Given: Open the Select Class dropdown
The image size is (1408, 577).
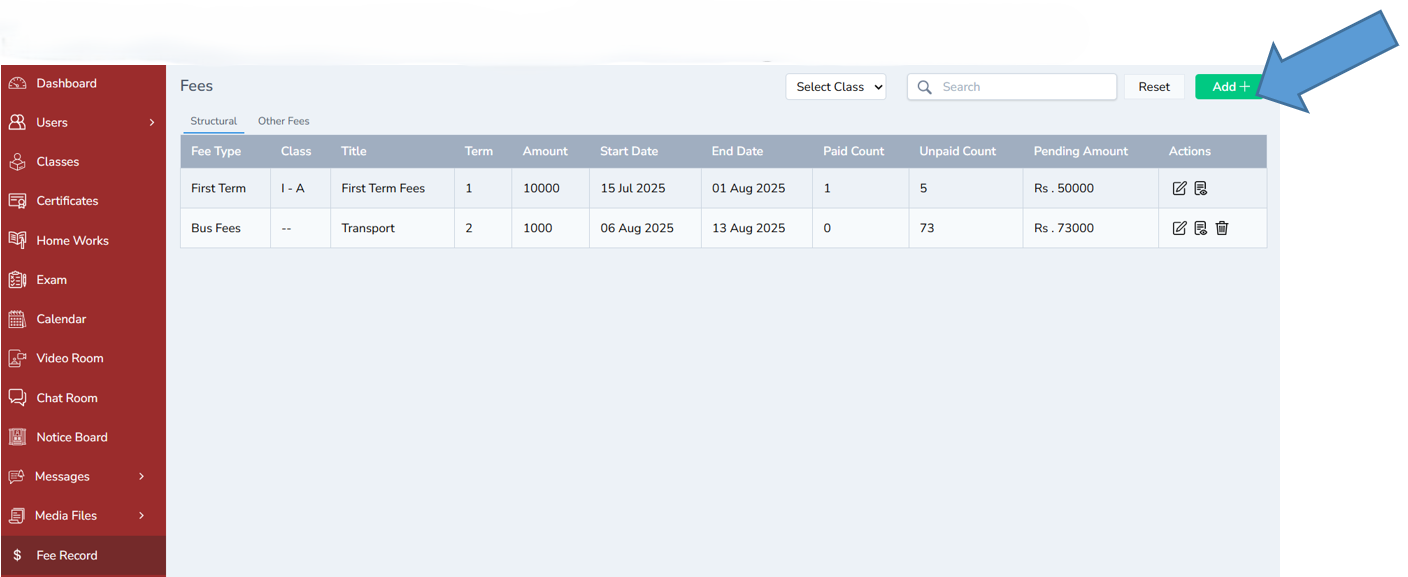Looking at the screenshot, I should point(835,86).
